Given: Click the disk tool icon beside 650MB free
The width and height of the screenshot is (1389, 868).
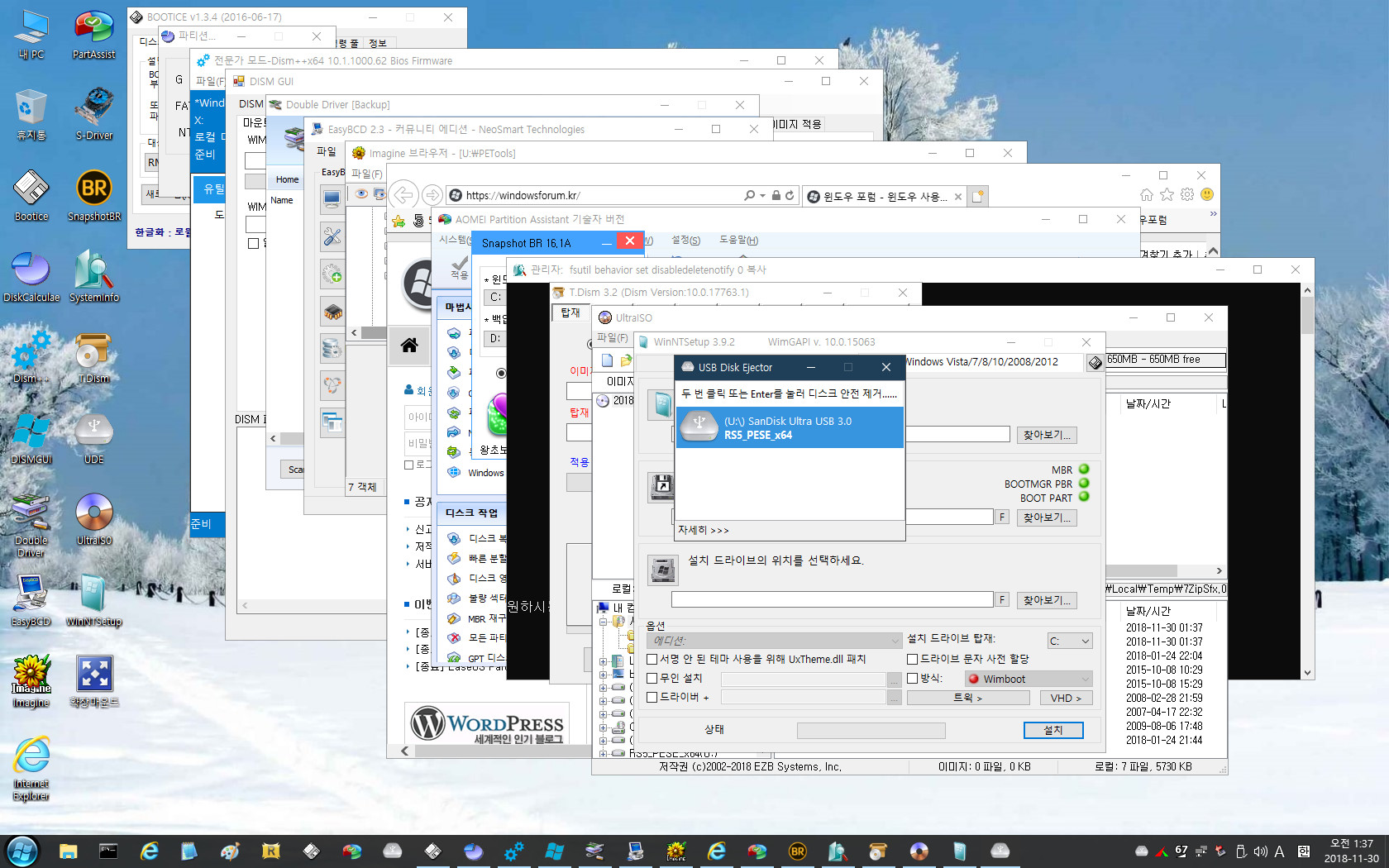Looking at the screenshot, I should [x=1095, y=362].
